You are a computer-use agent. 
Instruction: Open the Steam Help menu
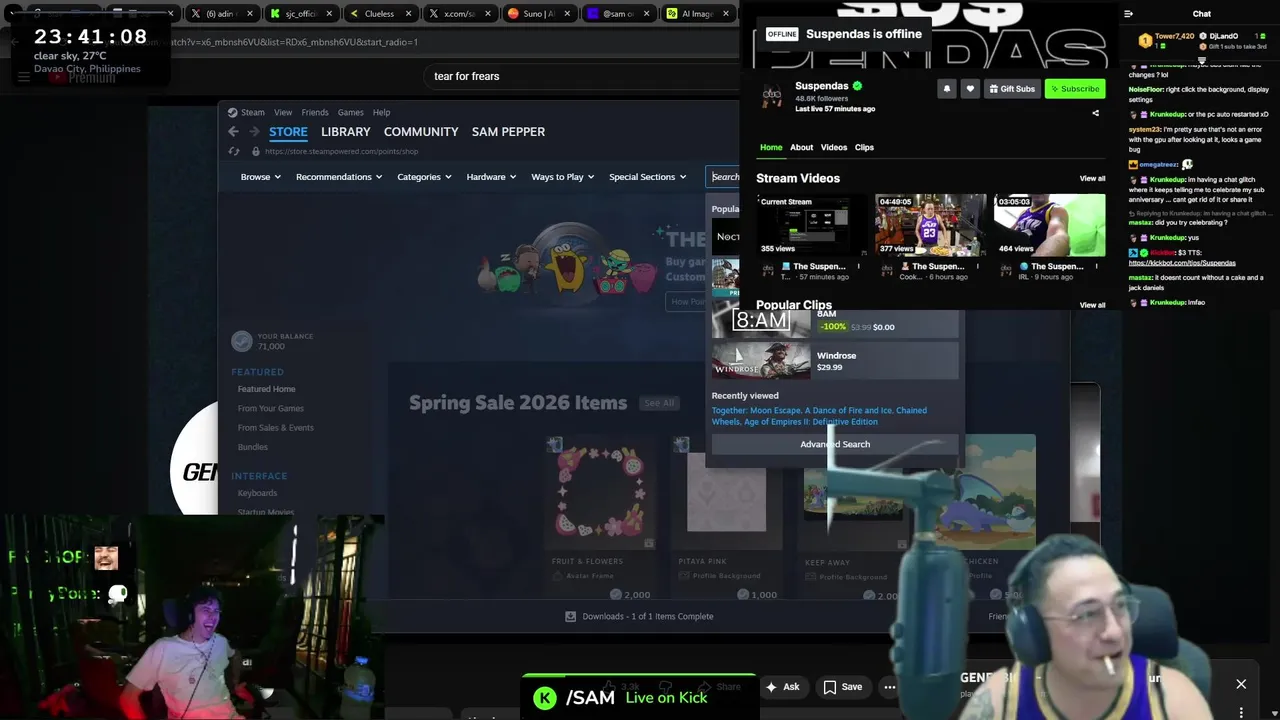click(x=381, y=112)
